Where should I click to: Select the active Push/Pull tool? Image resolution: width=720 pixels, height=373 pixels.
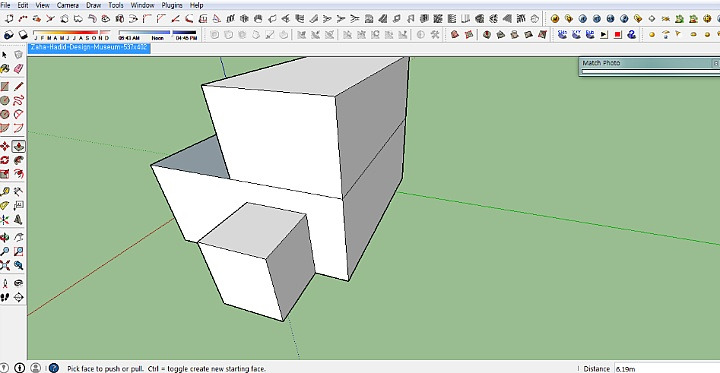coord(18,147)
